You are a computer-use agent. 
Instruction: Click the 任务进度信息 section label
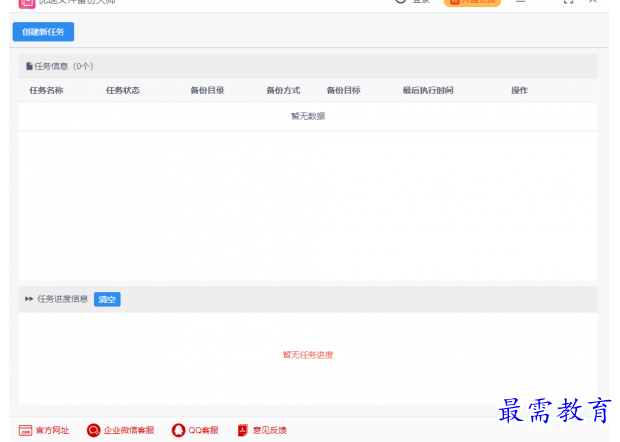tap(62, 299)
